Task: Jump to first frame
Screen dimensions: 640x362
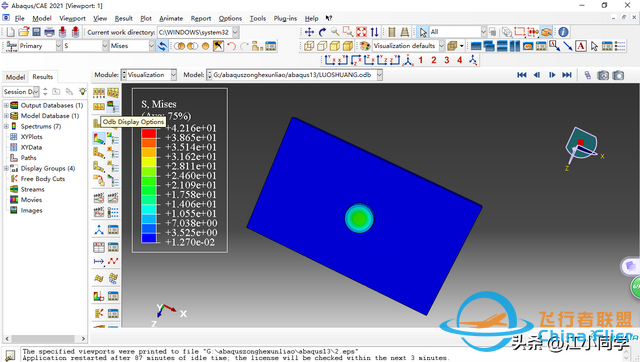Action: pyautogui.click(x=522, y=75)
